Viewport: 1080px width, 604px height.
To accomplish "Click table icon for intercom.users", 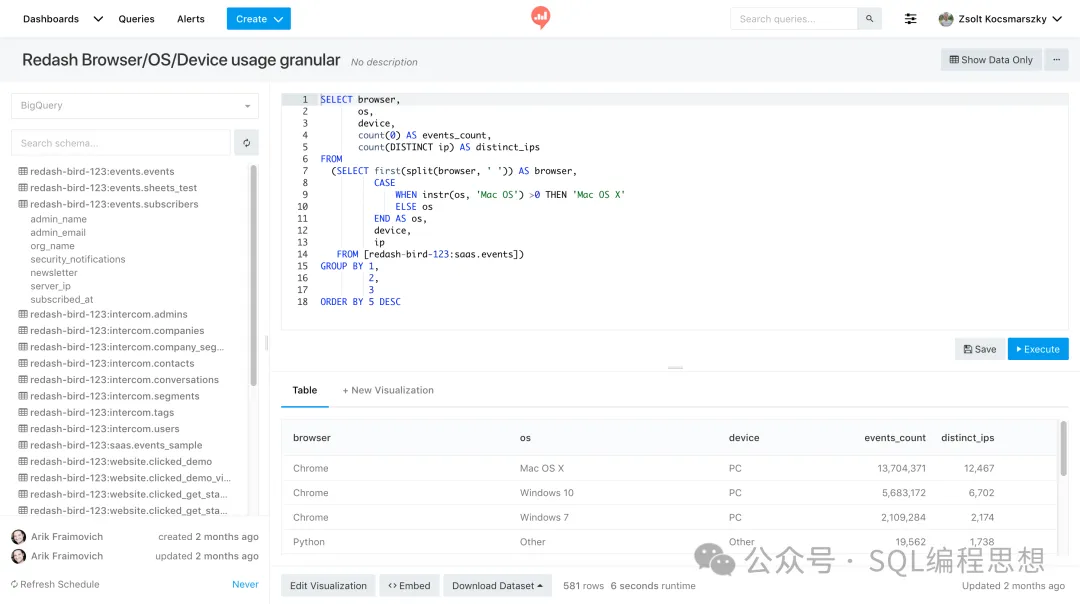I will click(x=23, y=428).
